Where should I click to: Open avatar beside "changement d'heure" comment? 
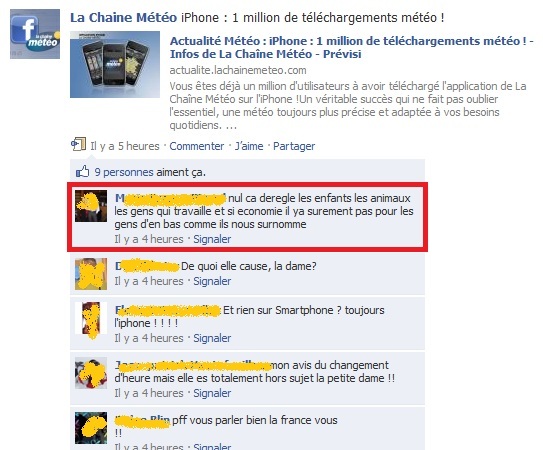point(91,373)
